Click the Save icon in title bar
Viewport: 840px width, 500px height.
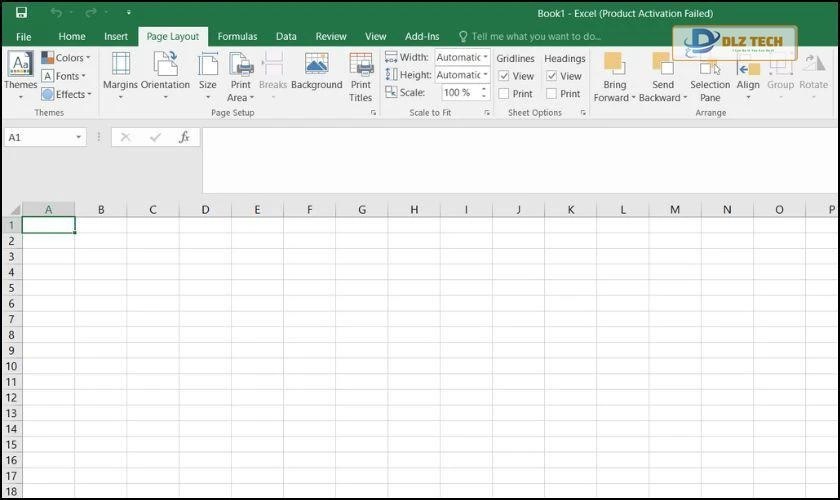(21, 13)
